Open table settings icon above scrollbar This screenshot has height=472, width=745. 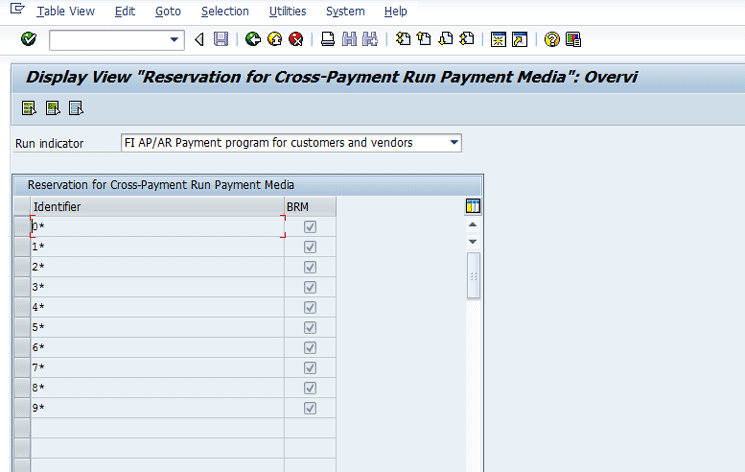tap(473, 206)
